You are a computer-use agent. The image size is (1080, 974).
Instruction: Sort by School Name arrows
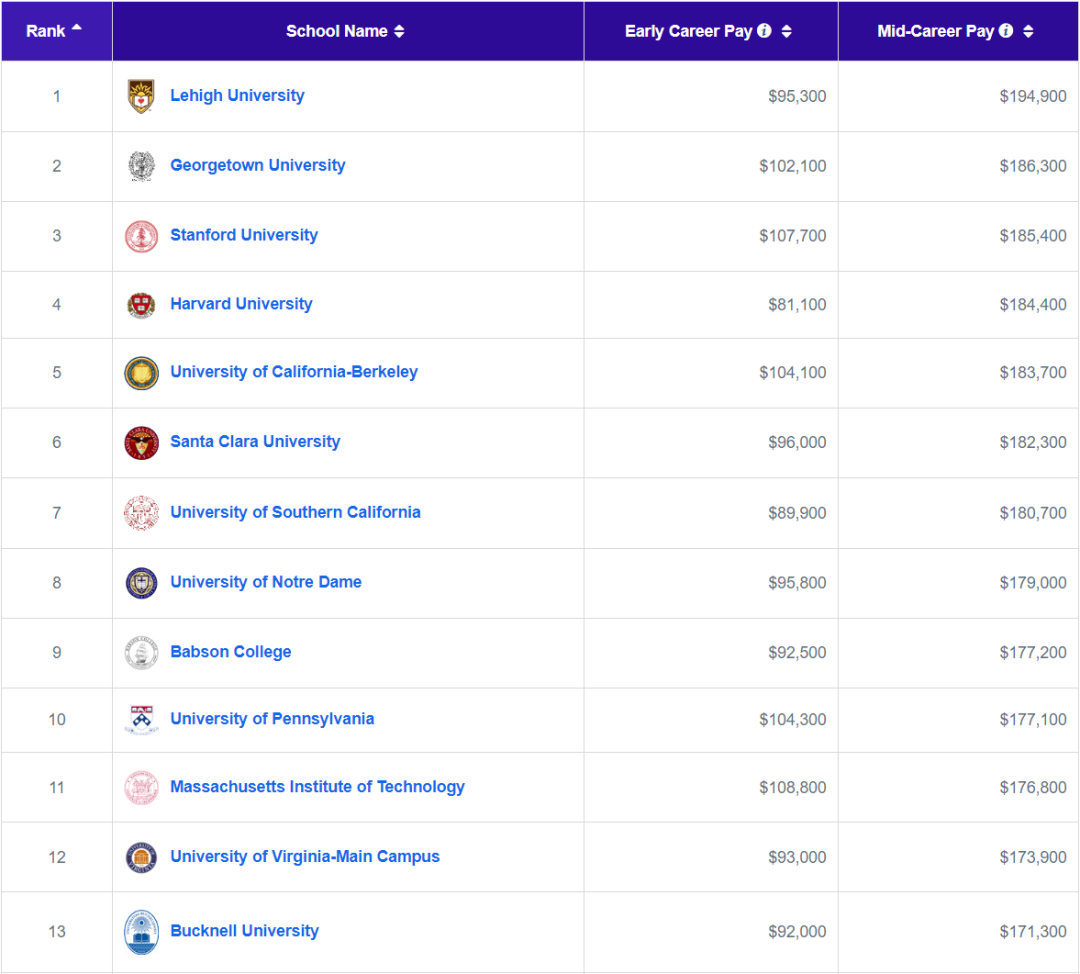[399, 32]
